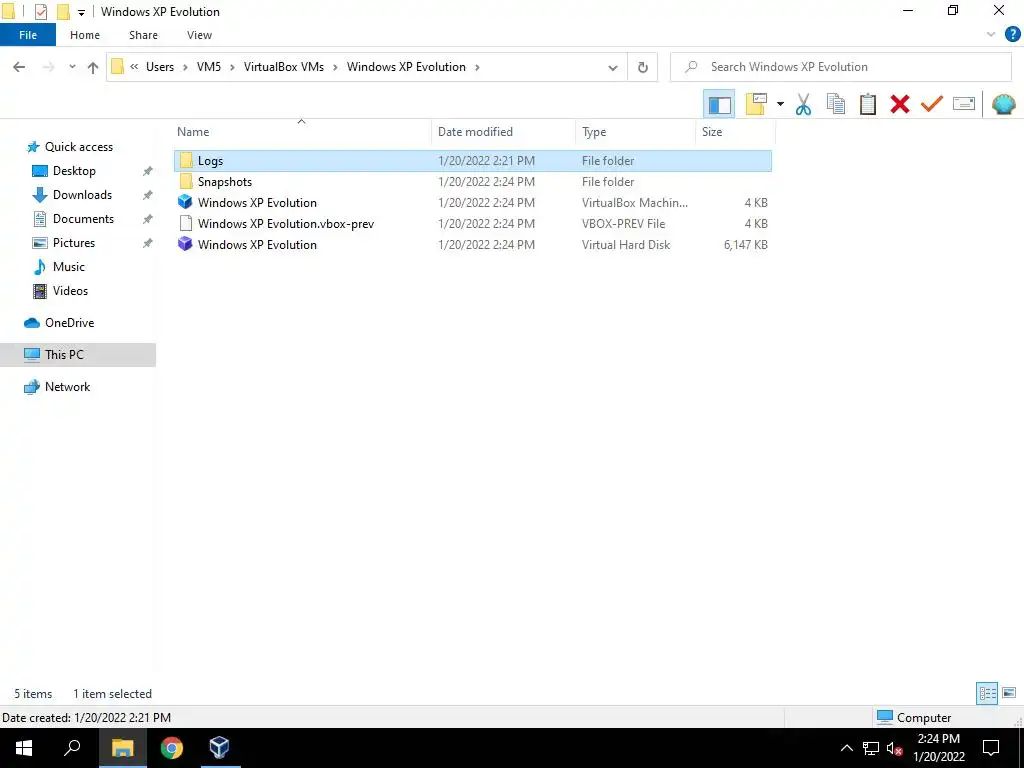Open dropdown arrow beside folder options icon
Image resolution: width=1024 pixels, height=768 pixels.
pos(780,104)
